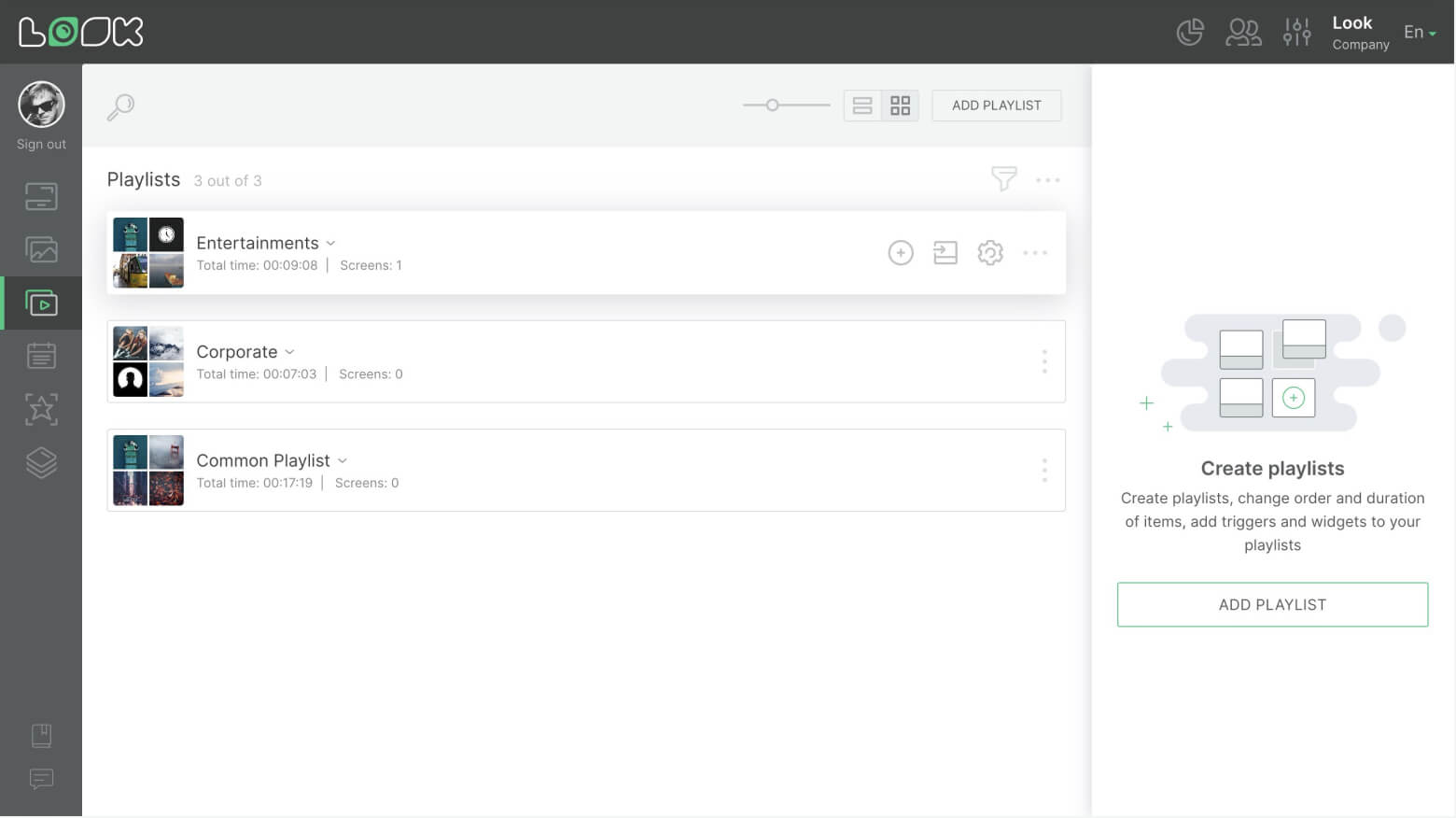Open the Corporate playlist kebab menu
The width and height of the screenshot is (1456, 818).
coord(1043,361)
